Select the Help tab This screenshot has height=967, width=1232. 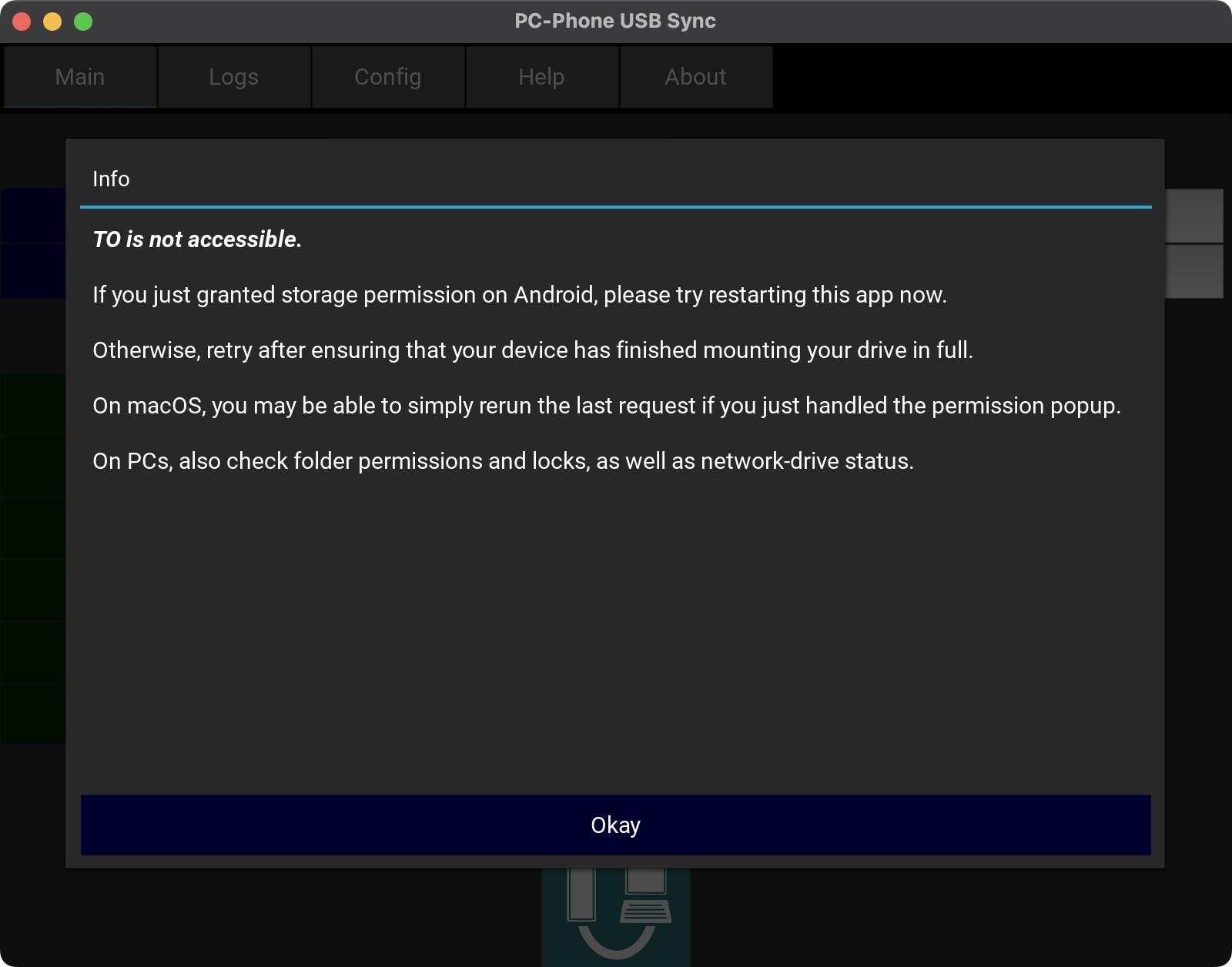(x=542, y=77)
